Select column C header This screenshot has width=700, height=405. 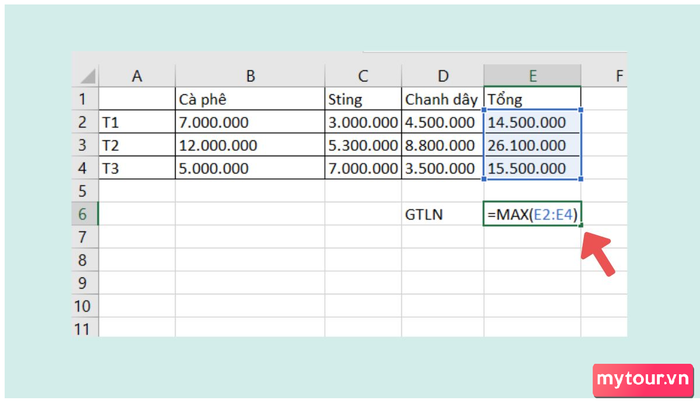363,76
